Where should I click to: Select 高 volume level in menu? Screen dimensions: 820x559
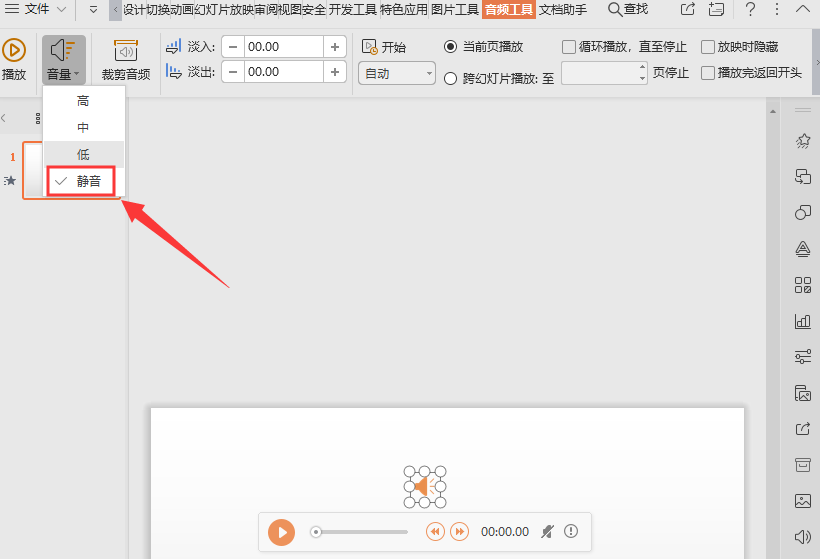[83, 101]
